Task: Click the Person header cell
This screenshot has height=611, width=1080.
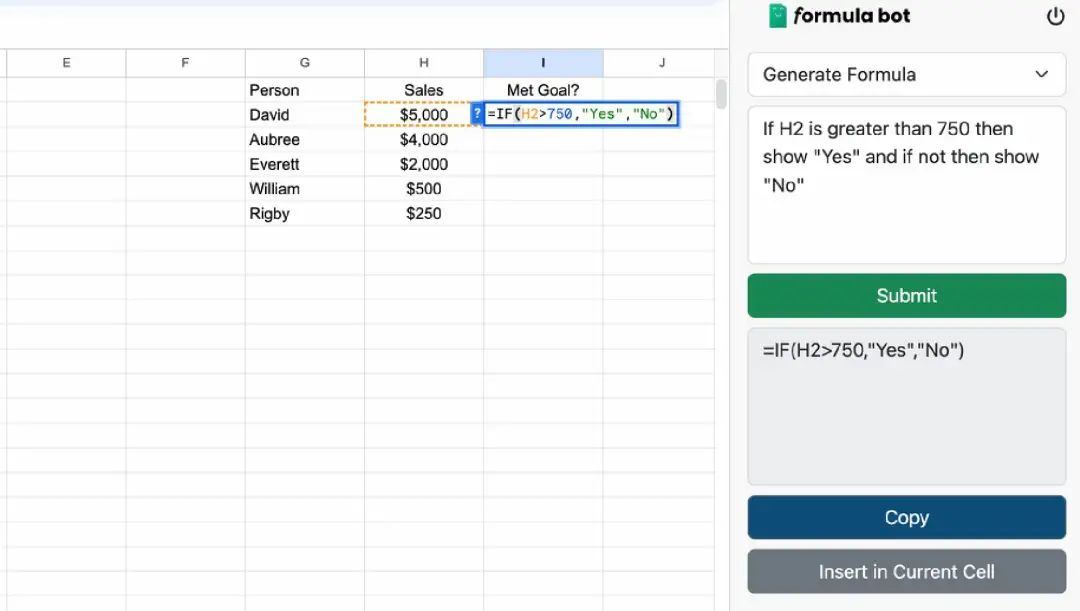Action: pyautogui.click(x=304, y=90)
